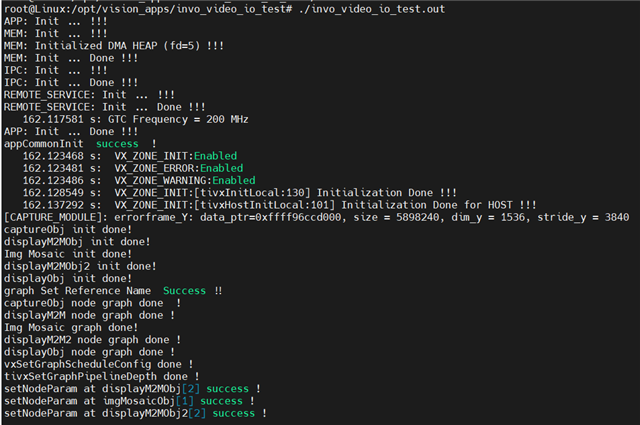Click the displayM2MObj2 init done! line
The width and height of the screenshot is (640, 425).
tap(79, 266)
